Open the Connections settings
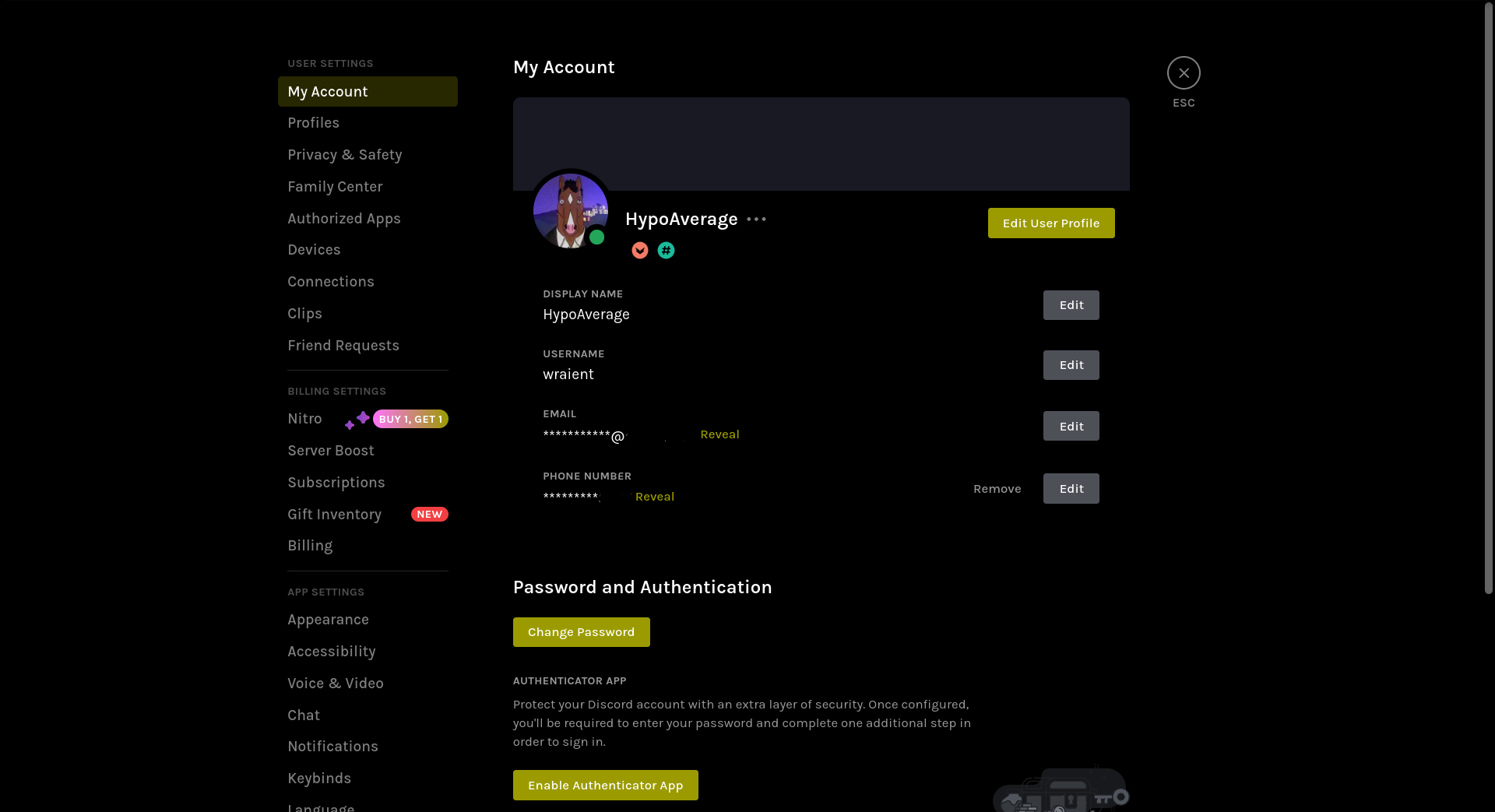1495x812 pixels. pos(368,282)
